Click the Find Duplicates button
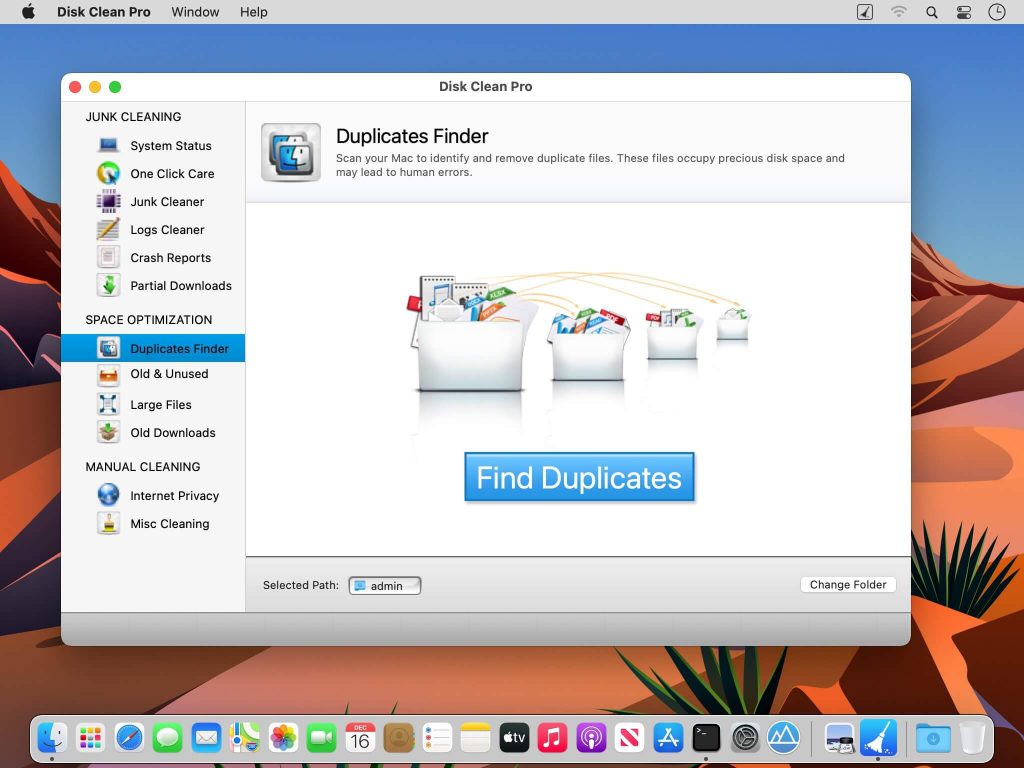Viewport: 1024px width, 768px height. tap(579, 478)
